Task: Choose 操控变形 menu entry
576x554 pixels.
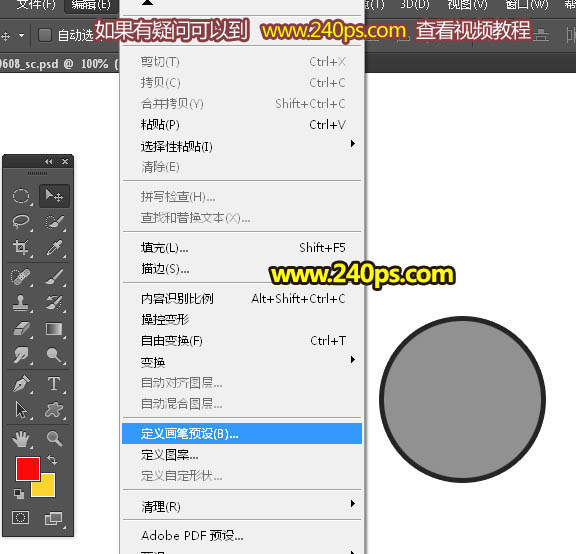Action: tap(242, 320)
